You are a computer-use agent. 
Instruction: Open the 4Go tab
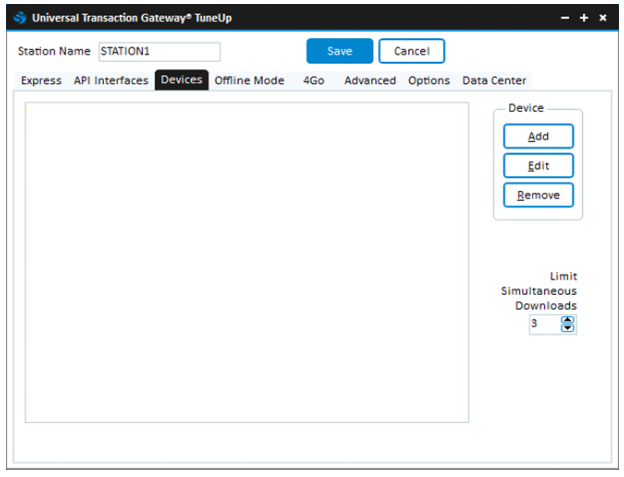(x=313, y=81)
